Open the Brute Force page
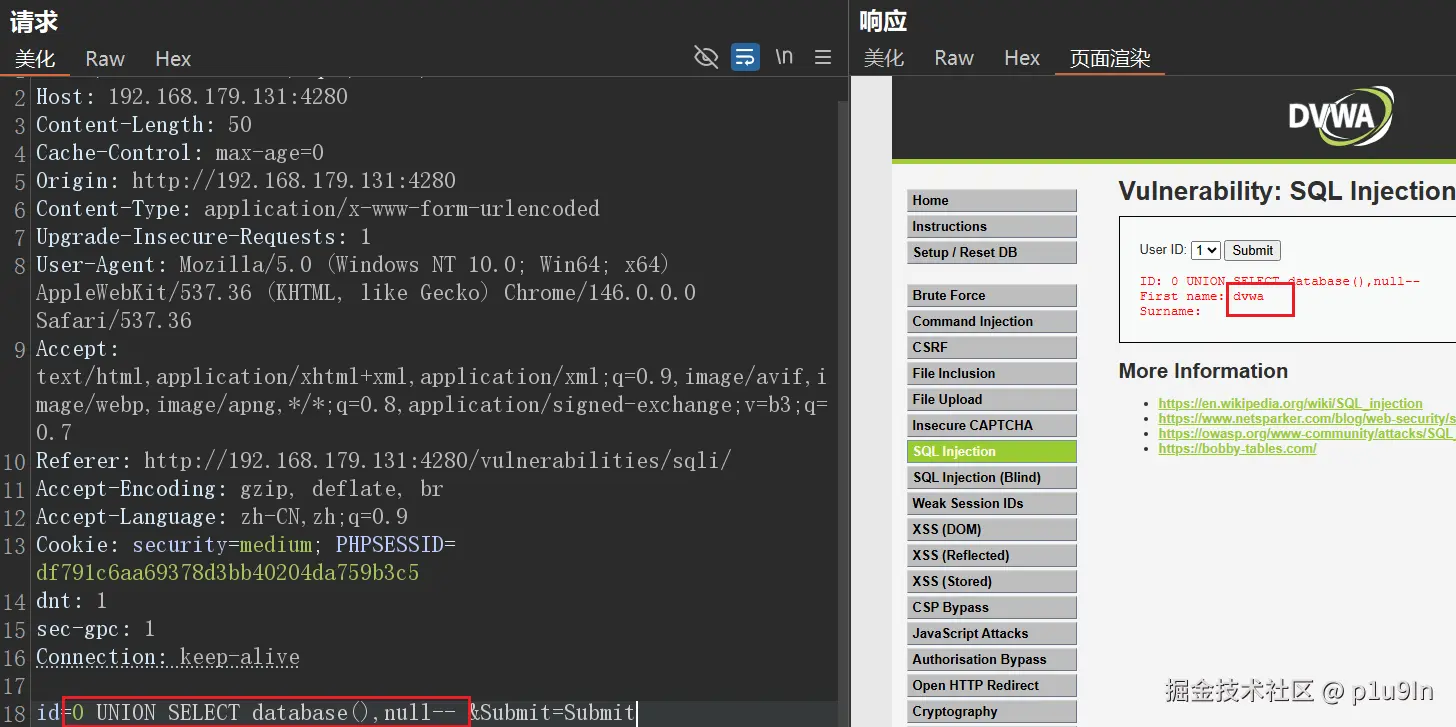 pyautogui.click(x=992, y=295)
